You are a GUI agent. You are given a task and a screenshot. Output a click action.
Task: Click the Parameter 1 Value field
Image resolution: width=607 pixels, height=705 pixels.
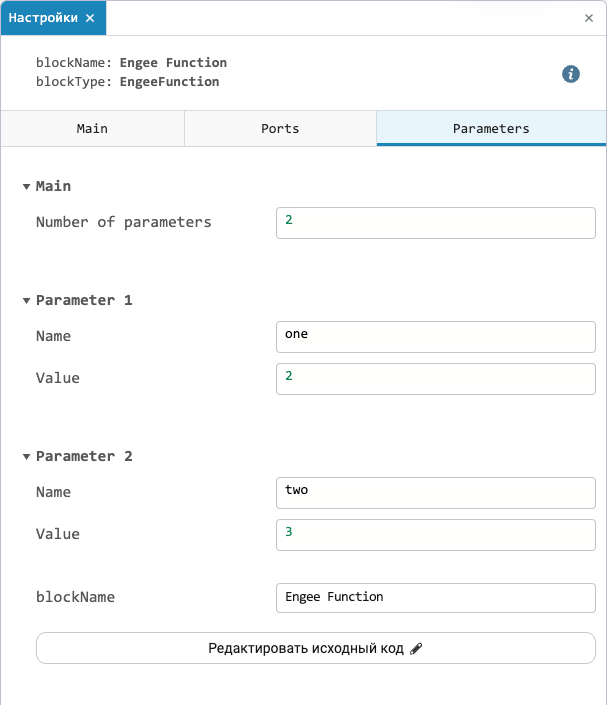(436, 379)
